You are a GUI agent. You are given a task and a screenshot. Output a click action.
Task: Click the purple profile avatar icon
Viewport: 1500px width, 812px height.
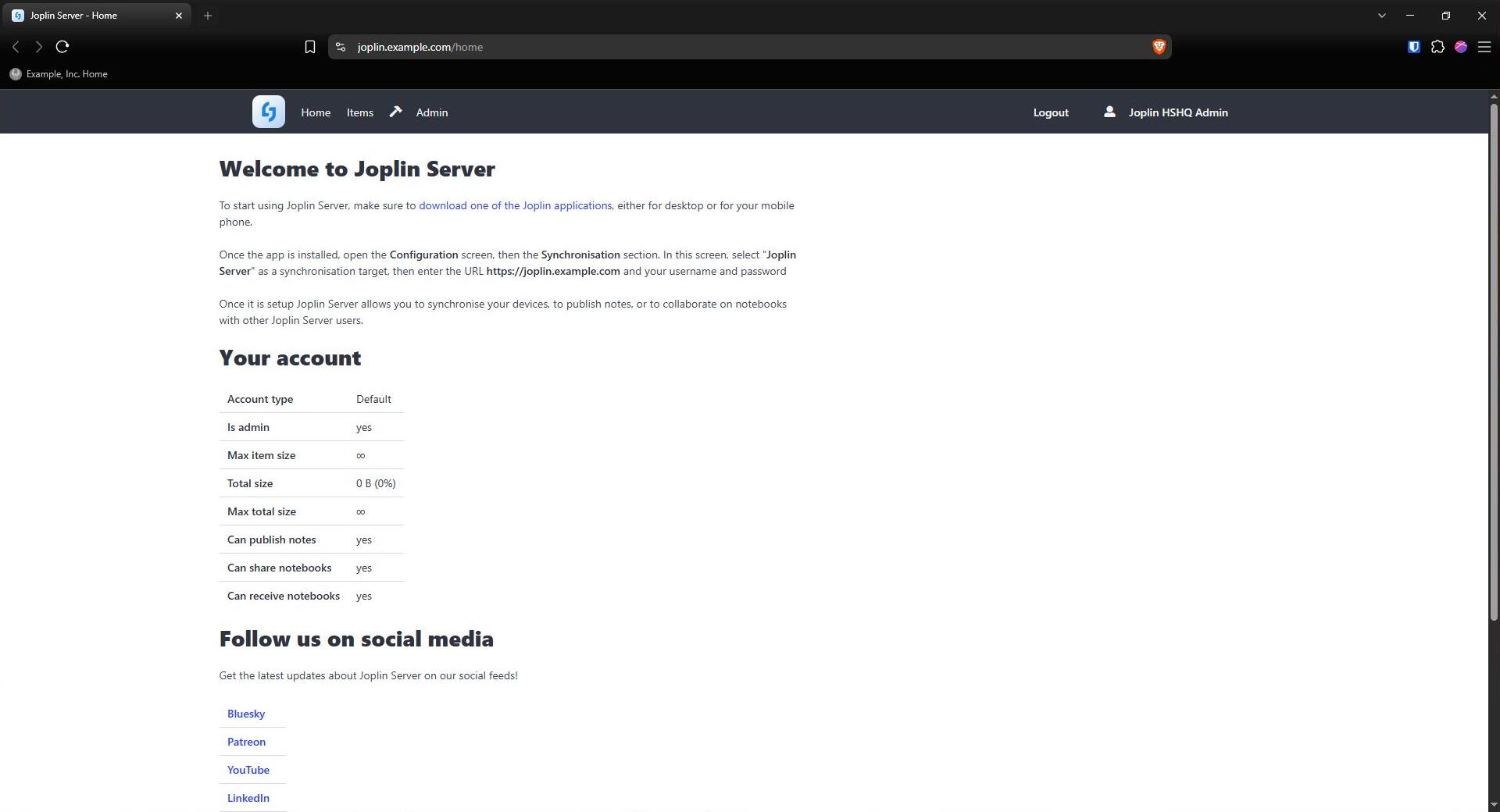point(1460,47)
